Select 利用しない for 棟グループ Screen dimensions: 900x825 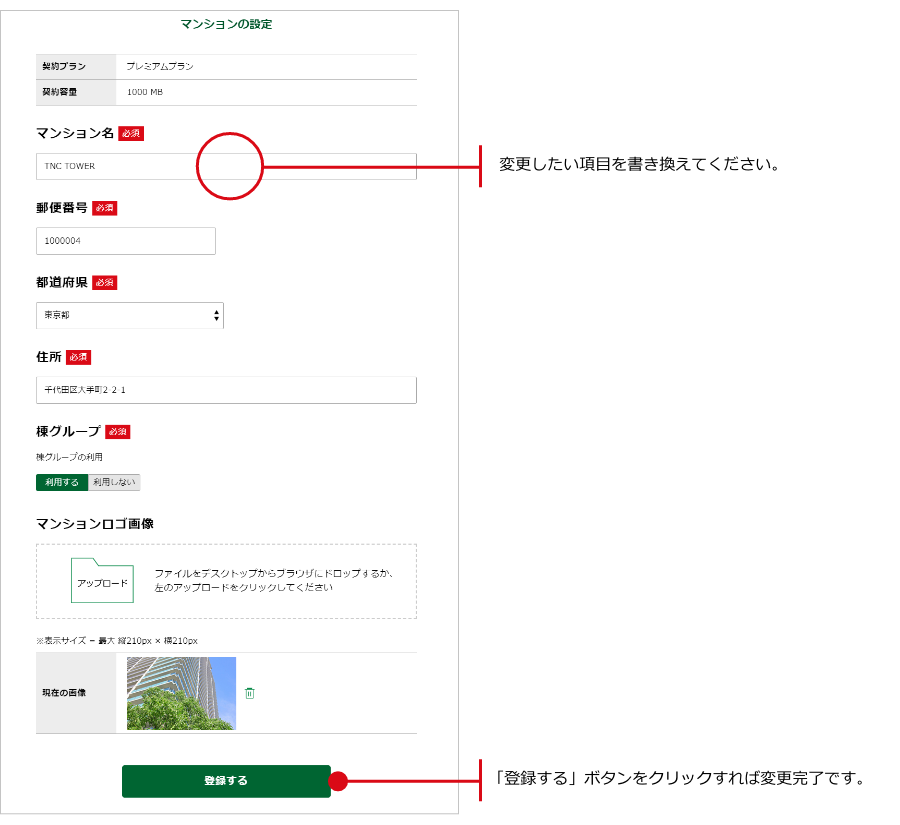[x=114, y=483]
